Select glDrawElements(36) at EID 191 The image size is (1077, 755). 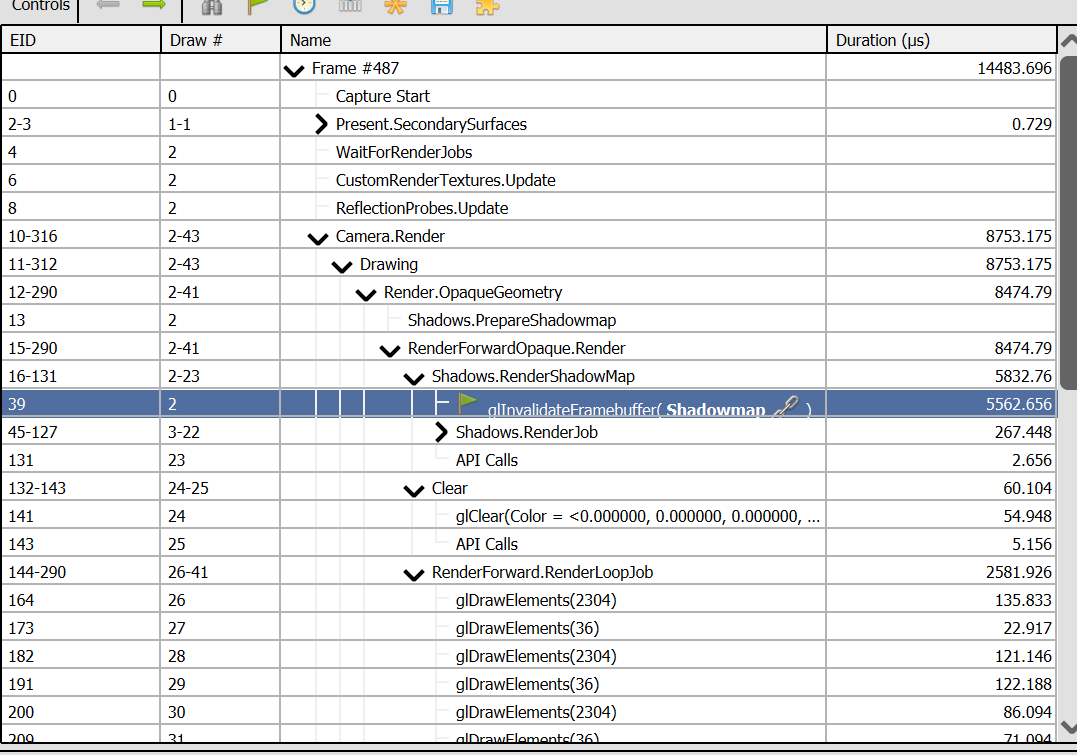pos(527,684)
